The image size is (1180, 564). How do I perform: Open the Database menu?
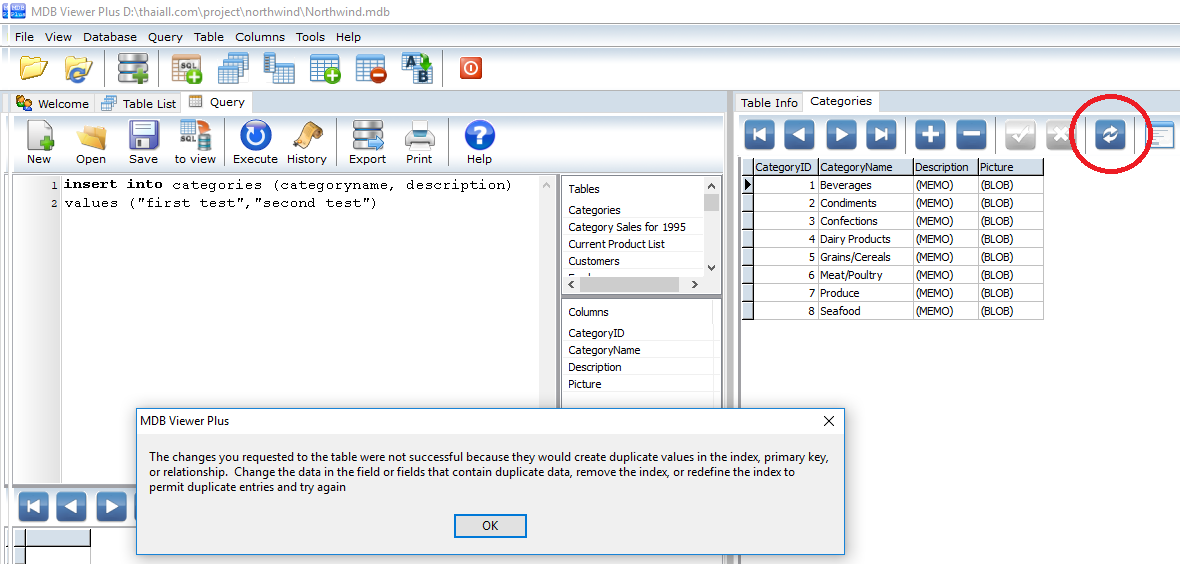(110, 37)
